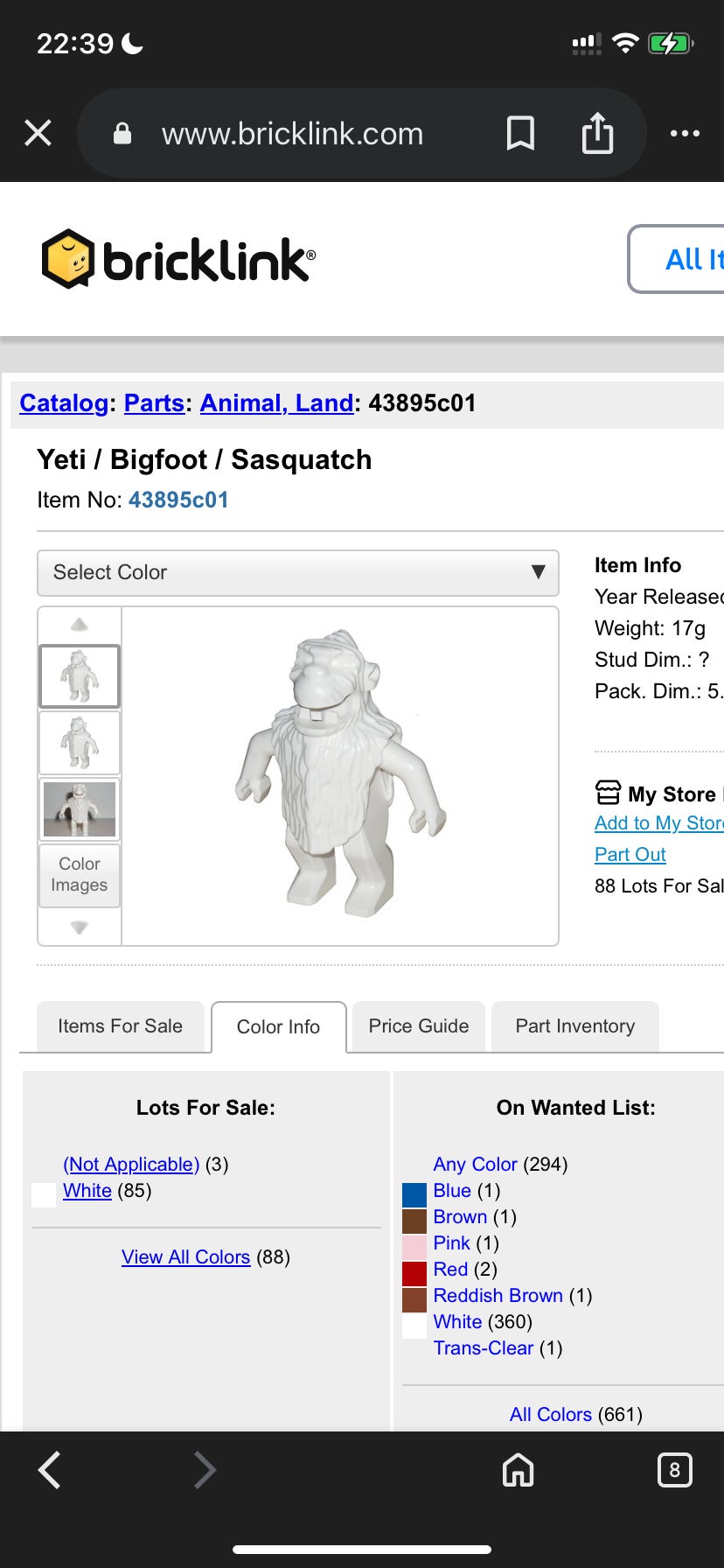This screenshot has height=1568, width=724.
Task: Open the three-dot more options menu
Action: (x=684, y=134)
